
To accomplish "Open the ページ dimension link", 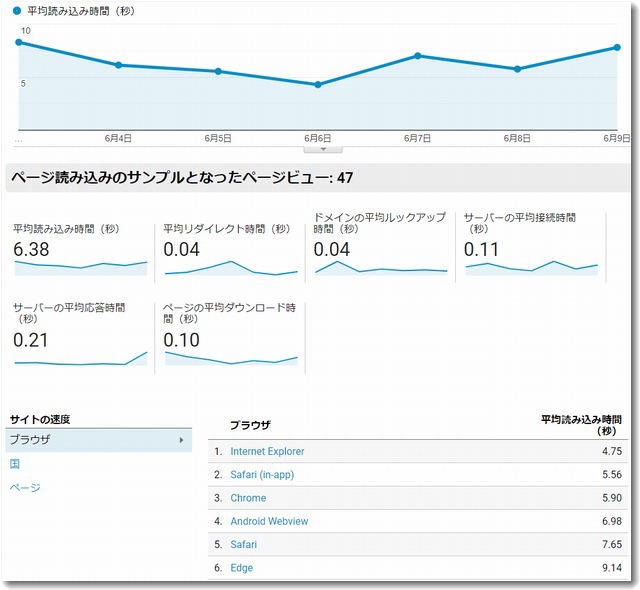I will coord(25,488).
